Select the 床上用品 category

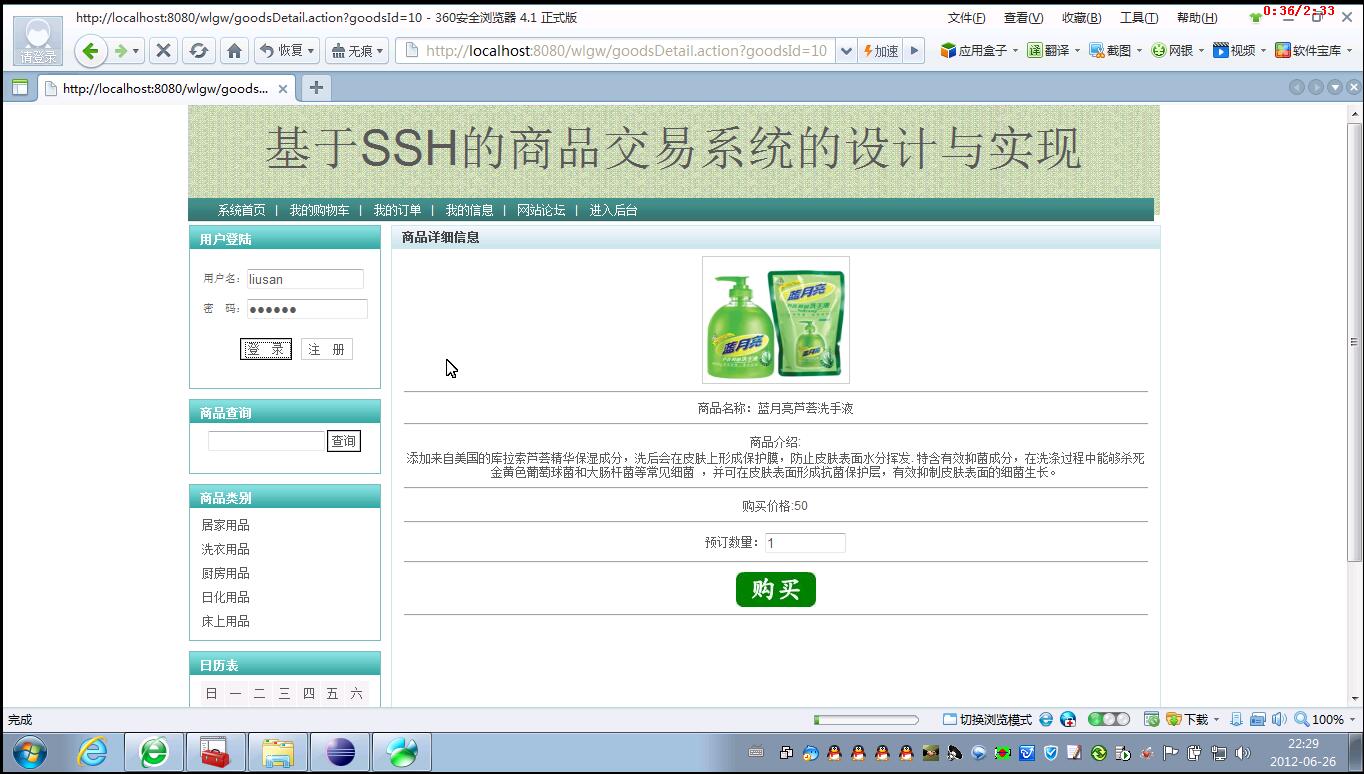[x=225, y=621]
